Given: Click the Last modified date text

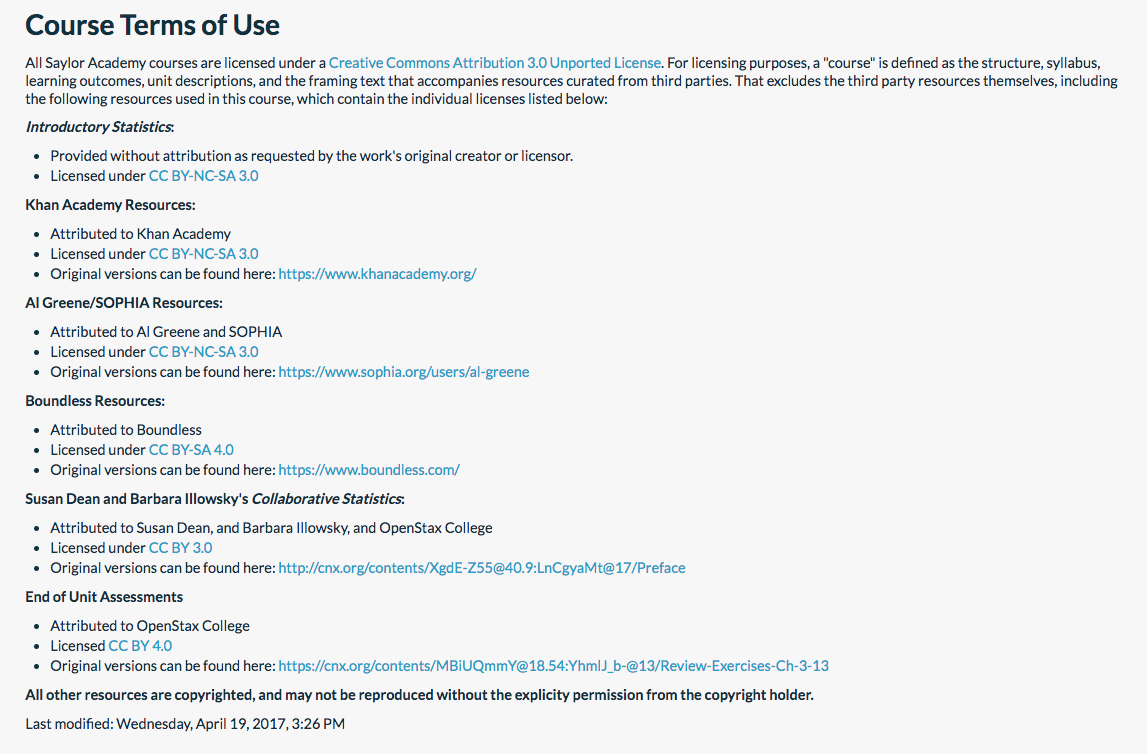Looking at the screenshot, I should click(185, 723).
